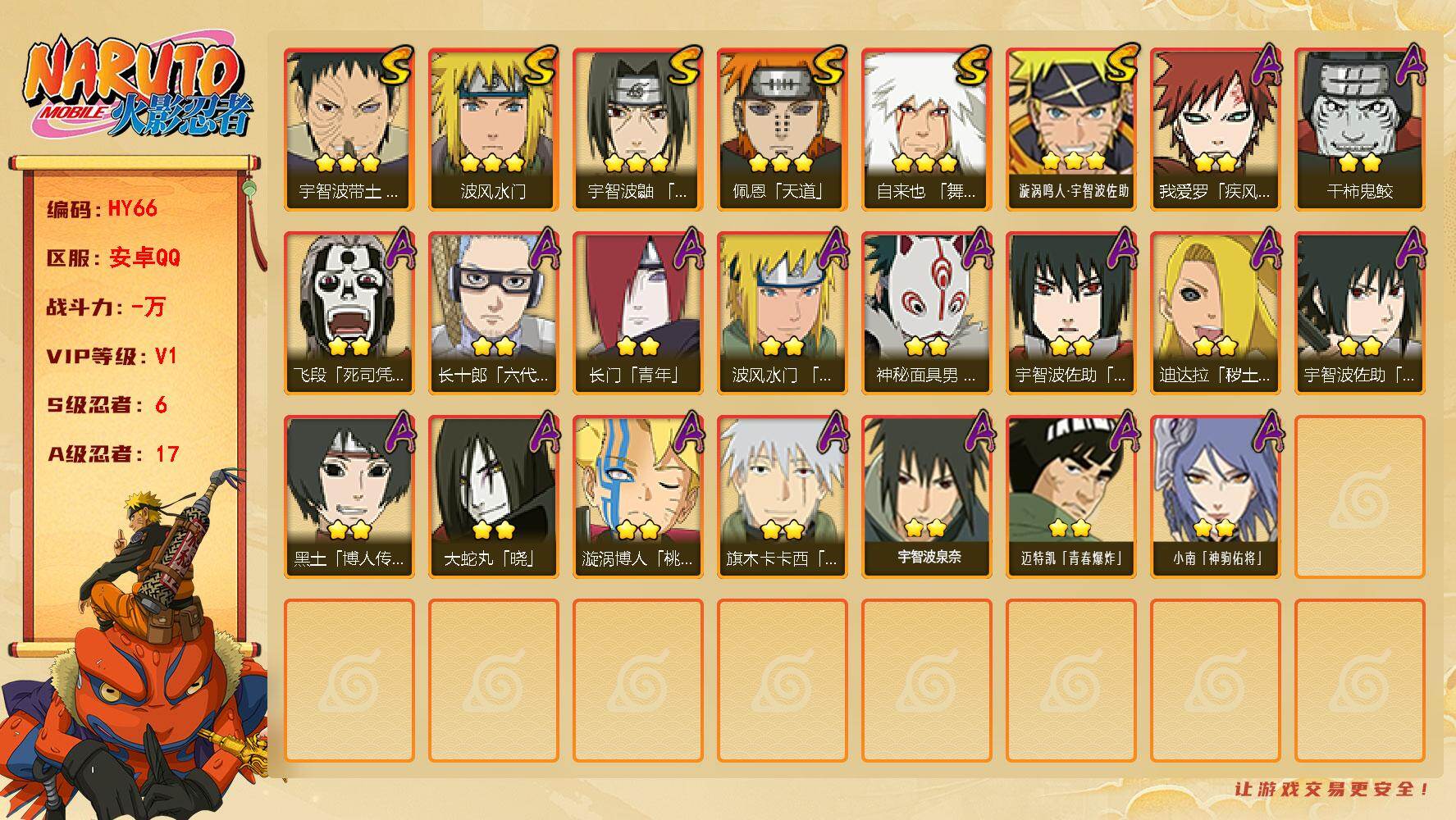Viewport: 1456px width, 820px height.
Task: Click the A级忍者: 17 count label
Action: tap(112, 454)
